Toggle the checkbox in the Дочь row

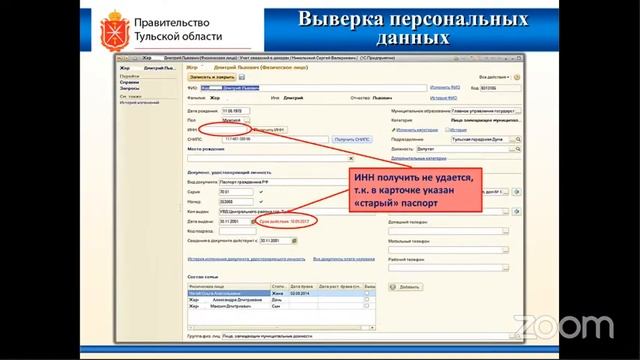pos(366,300)
